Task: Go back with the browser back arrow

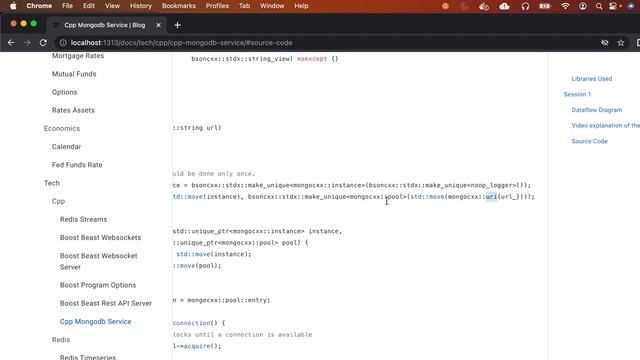Action: point(11,42)
